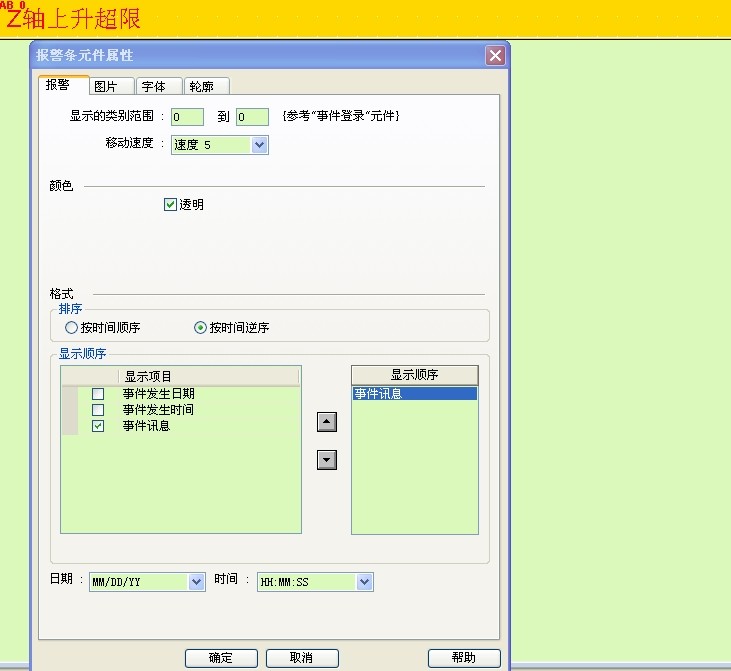The width and height of the screenshot is (731, 671).
Task: Close the 报警条元件属性 dialog
Action: click(495, 56)
